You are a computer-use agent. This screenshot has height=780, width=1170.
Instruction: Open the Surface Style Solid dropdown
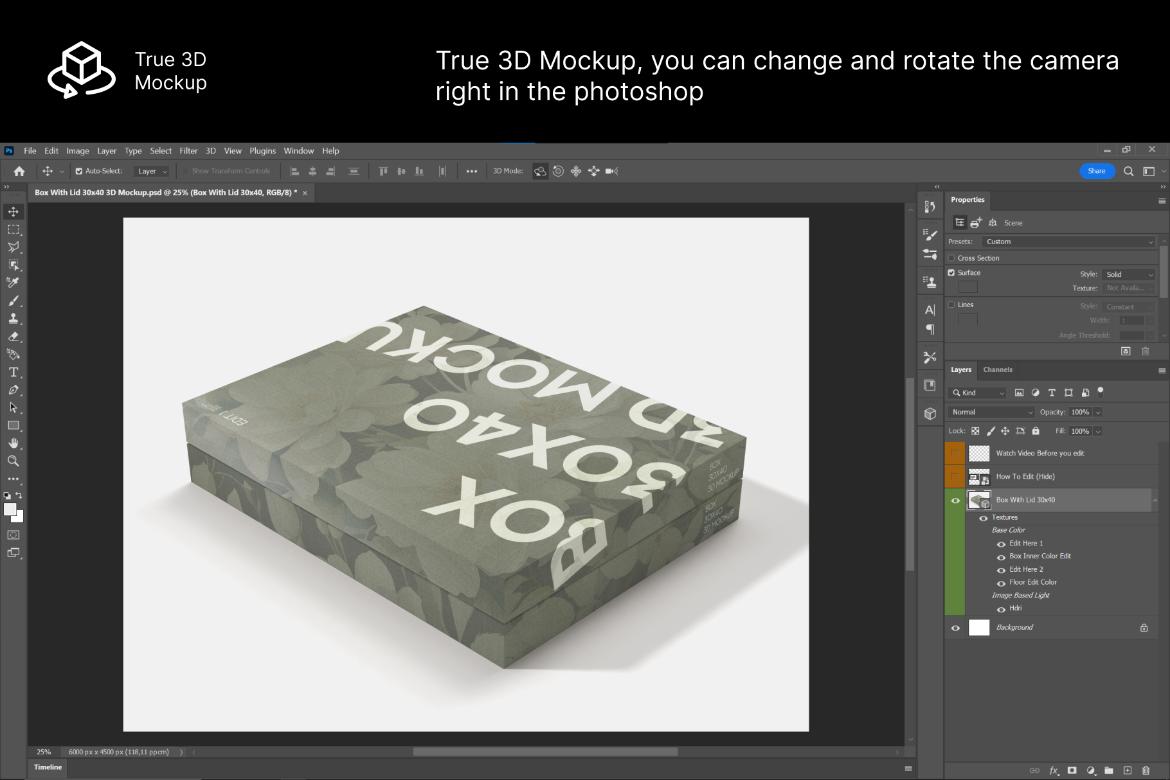point(1129,274)
